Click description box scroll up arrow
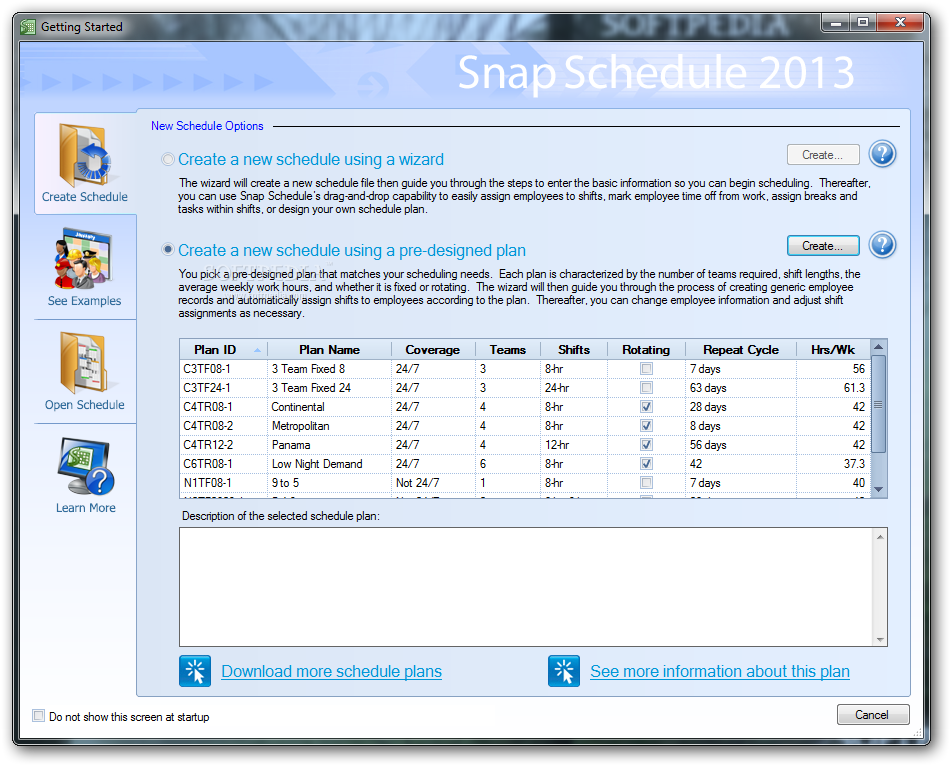 point(880,537)
